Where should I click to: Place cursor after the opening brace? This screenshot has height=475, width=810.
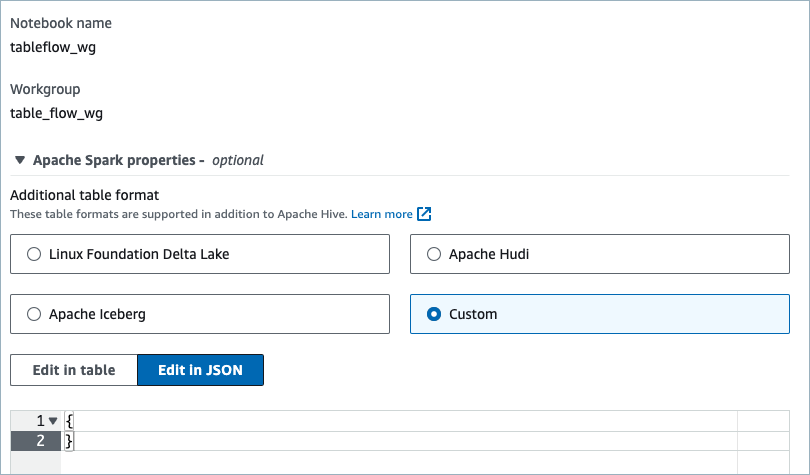point(74,421)
